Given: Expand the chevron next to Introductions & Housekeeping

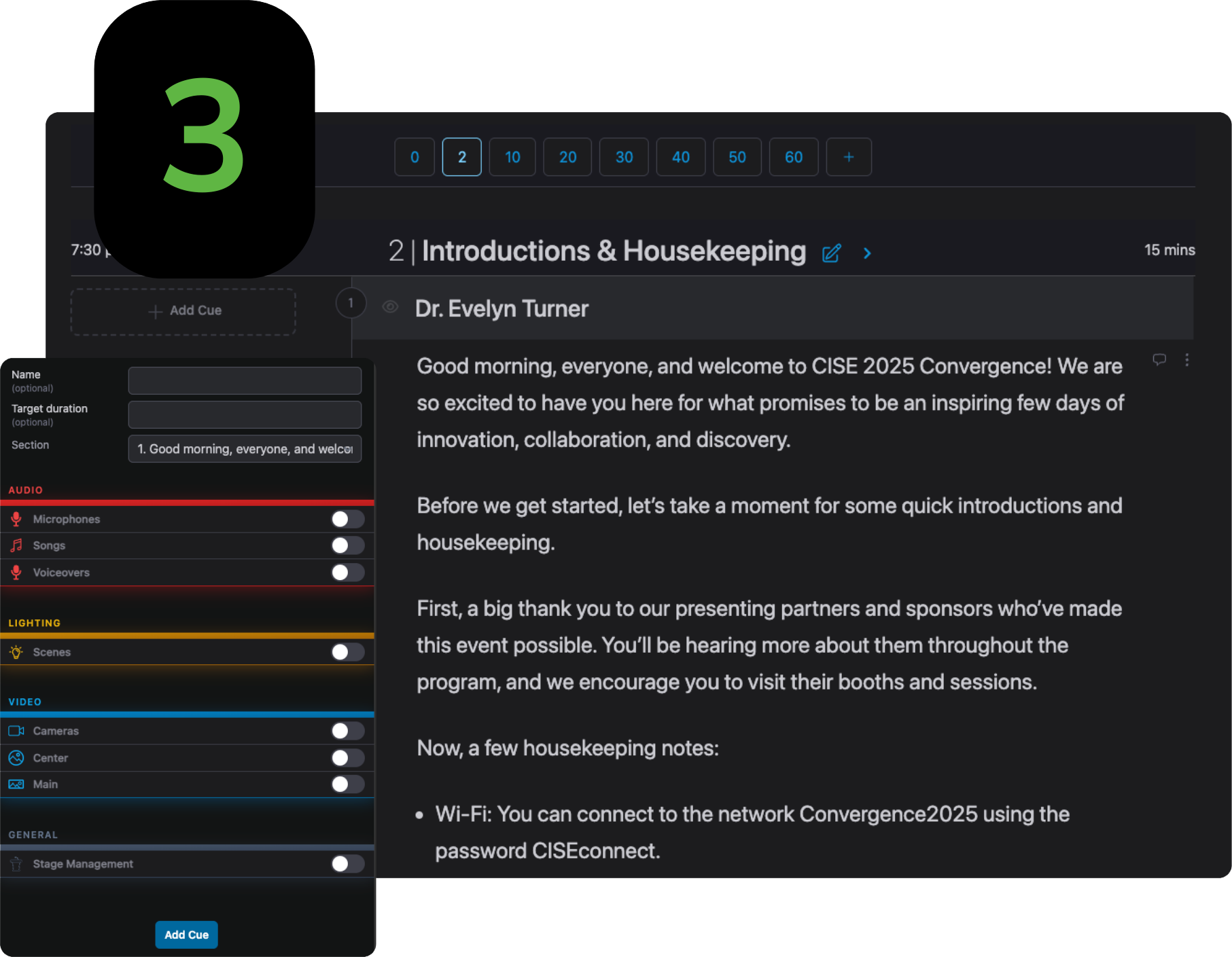Looking at the screenshot, I should [867, 253].
